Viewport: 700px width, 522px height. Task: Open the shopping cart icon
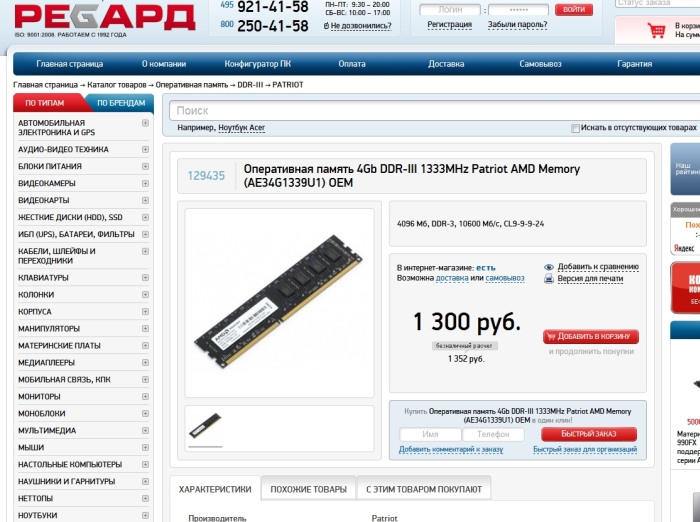tap(656, 30)
